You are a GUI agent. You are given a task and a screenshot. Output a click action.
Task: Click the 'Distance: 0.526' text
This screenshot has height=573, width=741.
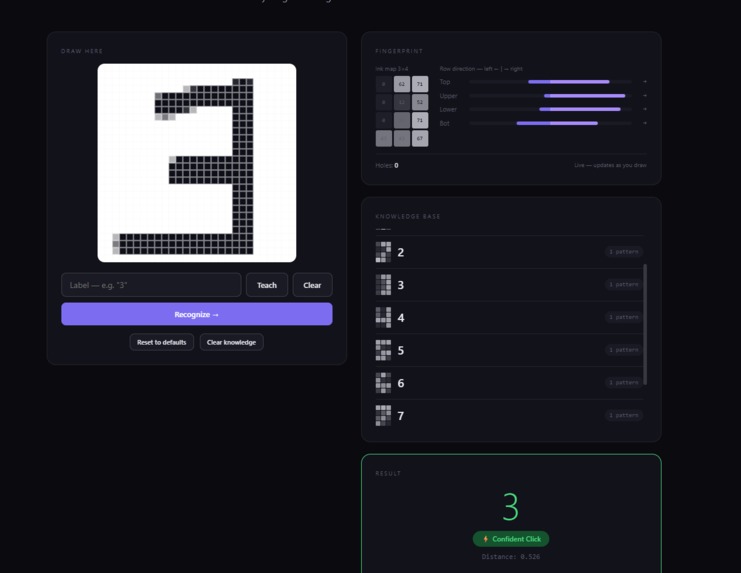click(x=511, y=556)
